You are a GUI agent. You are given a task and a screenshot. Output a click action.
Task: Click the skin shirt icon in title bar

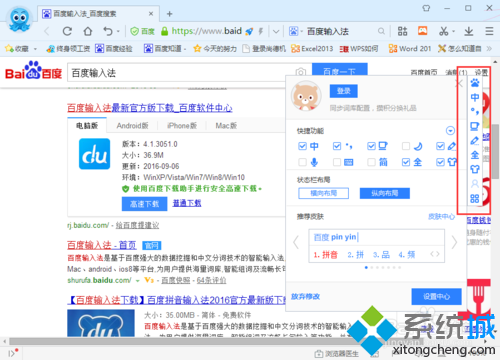tap(426, 8)
